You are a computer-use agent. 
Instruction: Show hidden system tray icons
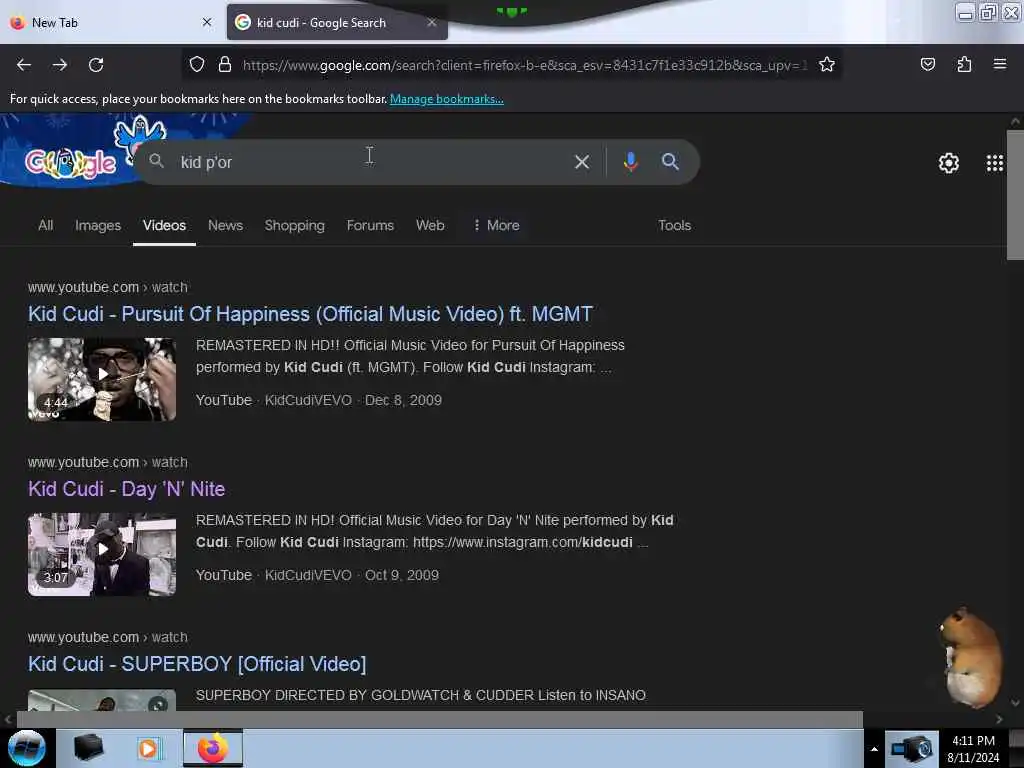pyautogui.click(x=874, y=749)
